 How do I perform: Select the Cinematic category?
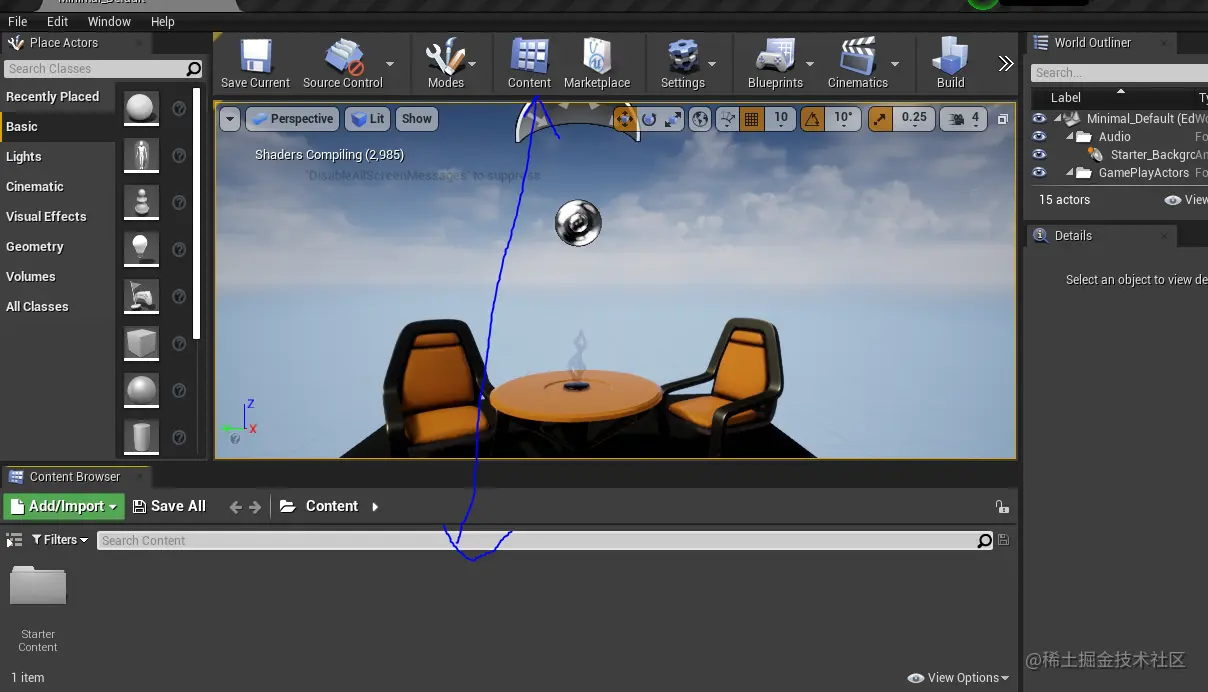point(58,187)
